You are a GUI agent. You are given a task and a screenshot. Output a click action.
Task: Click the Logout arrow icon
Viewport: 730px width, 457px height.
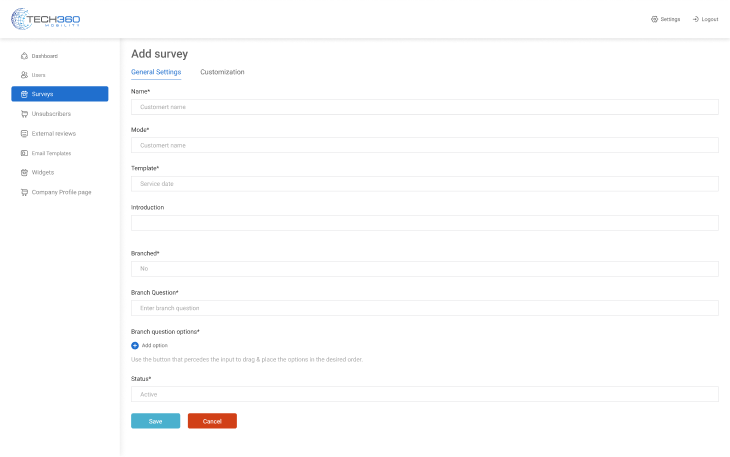point(696,19)
